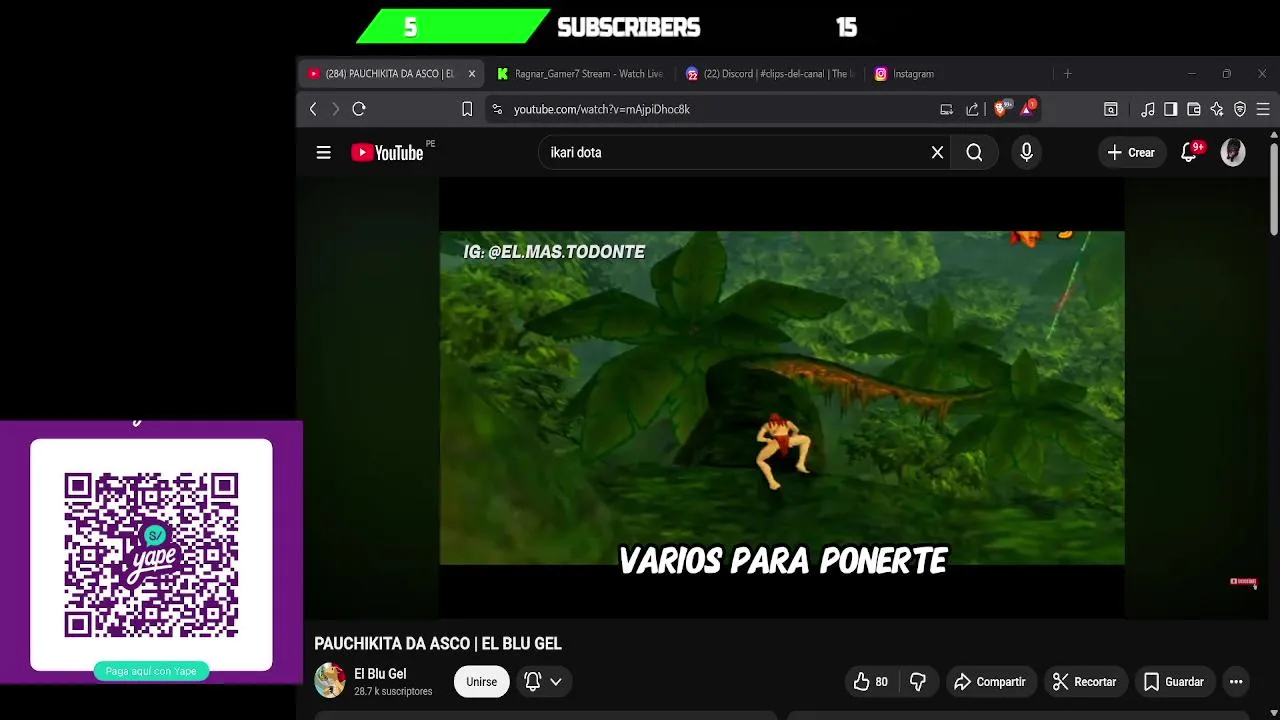This screenshot has height=720, width=1280.
Task: Open the YouTube hamburger guide menu
Action: click(x=323, y=153)
